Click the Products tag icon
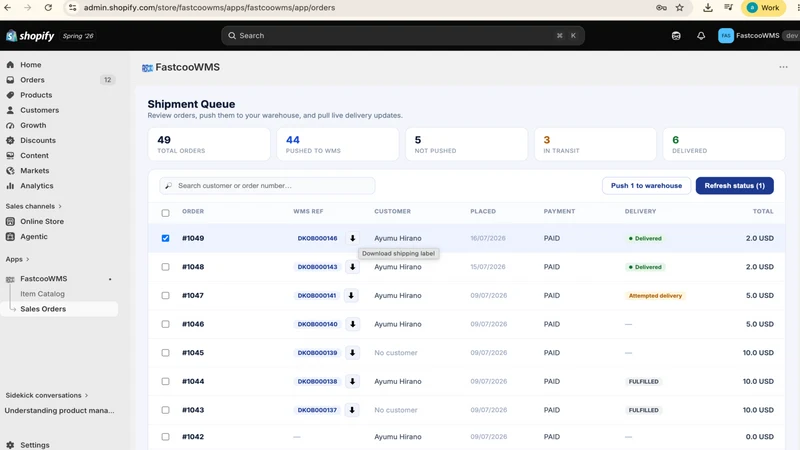800x450 pixels. tap(10, 95)
